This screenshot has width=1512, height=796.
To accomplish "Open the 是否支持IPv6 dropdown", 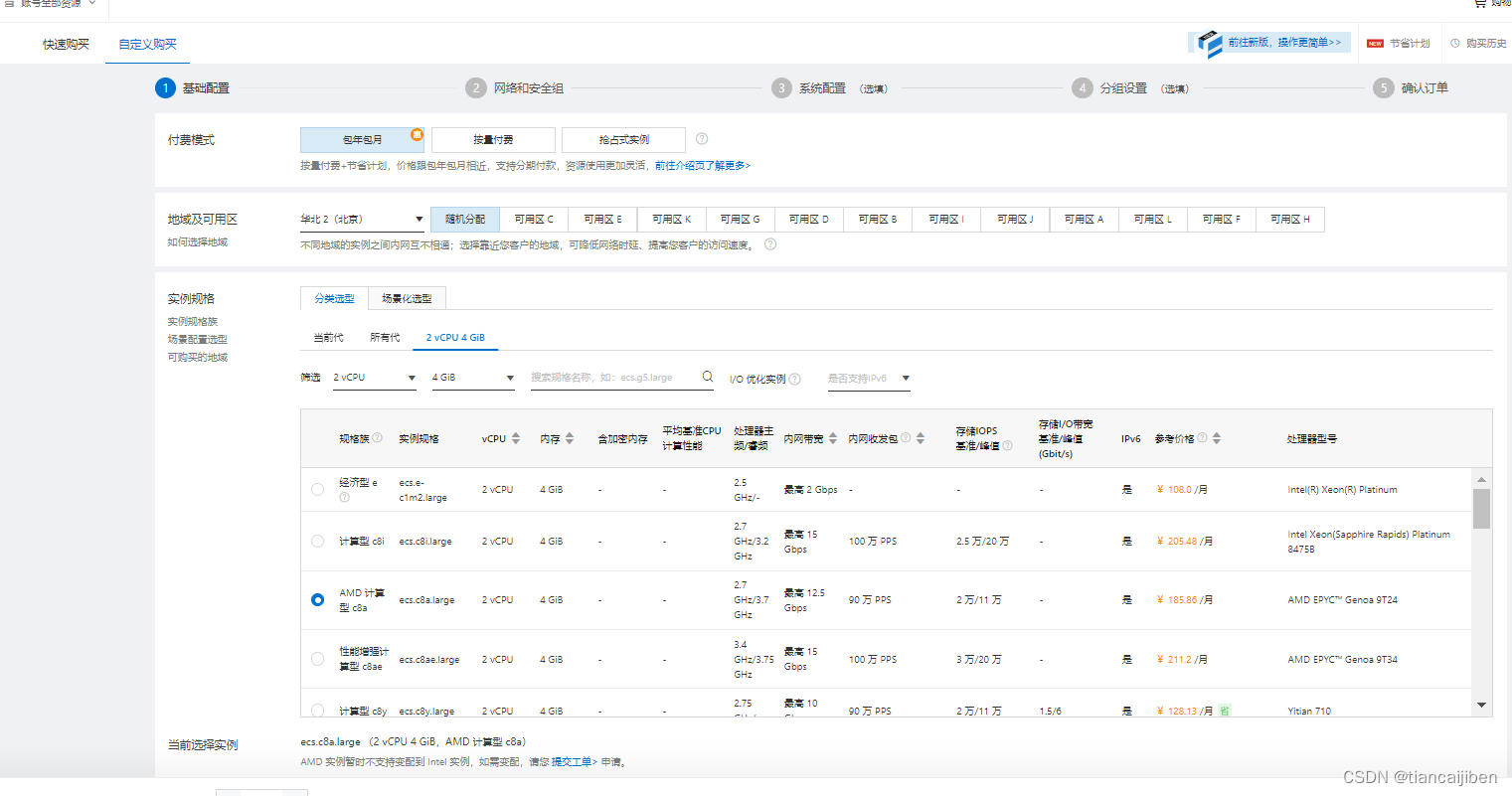I will pos(869,379).
